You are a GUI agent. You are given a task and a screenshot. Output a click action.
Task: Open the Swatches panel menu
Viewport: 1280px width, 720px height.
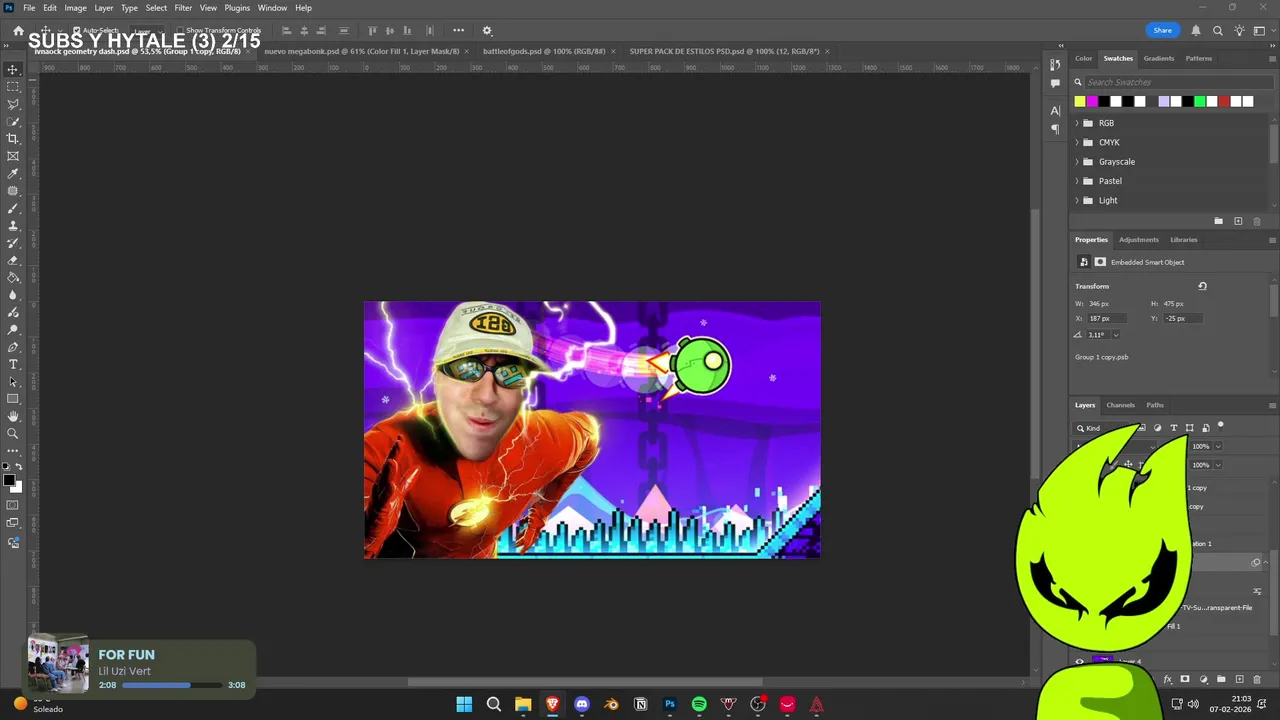1272,58
